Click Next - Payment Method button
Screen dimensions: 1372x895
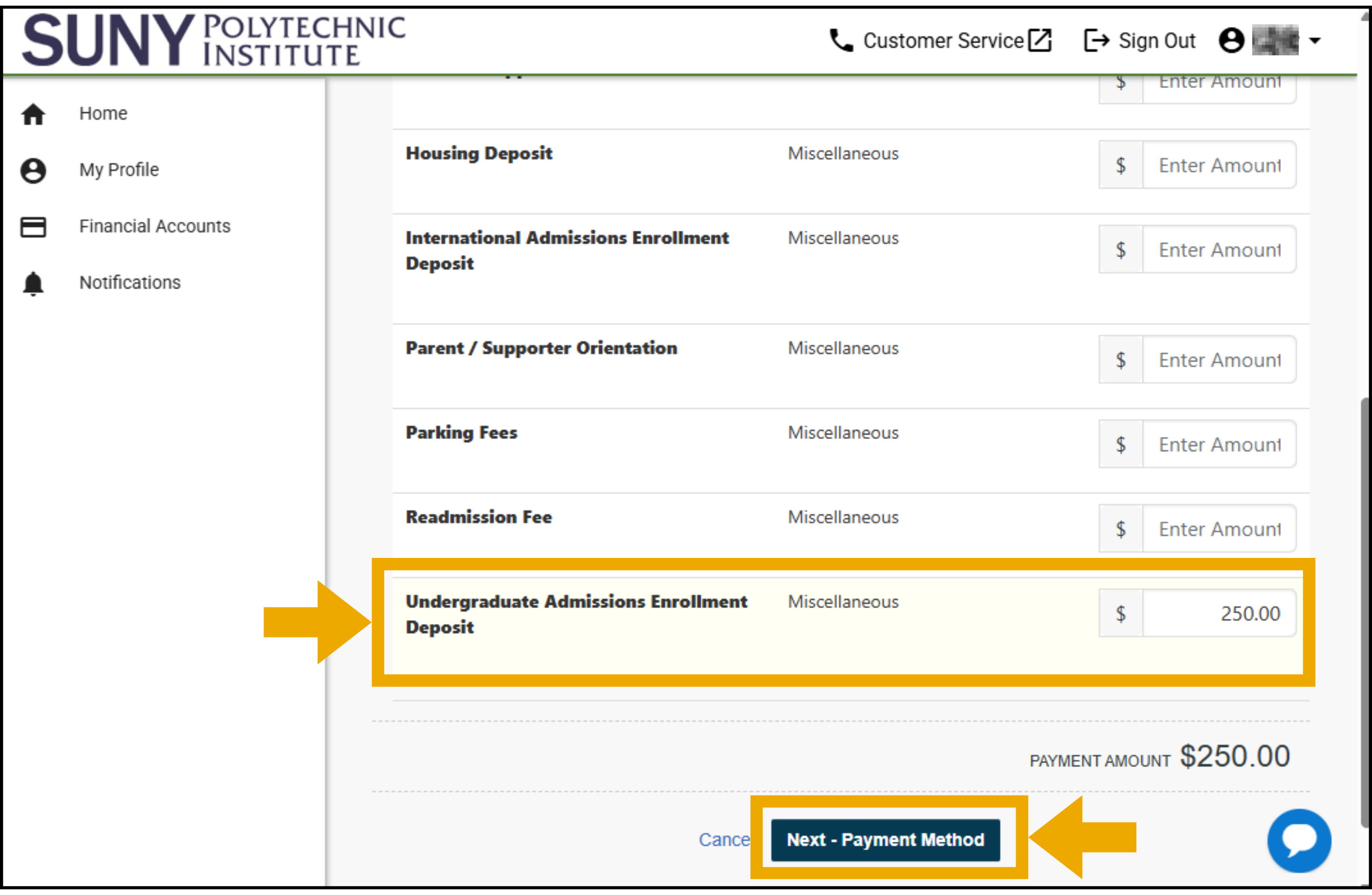[885, 840]
